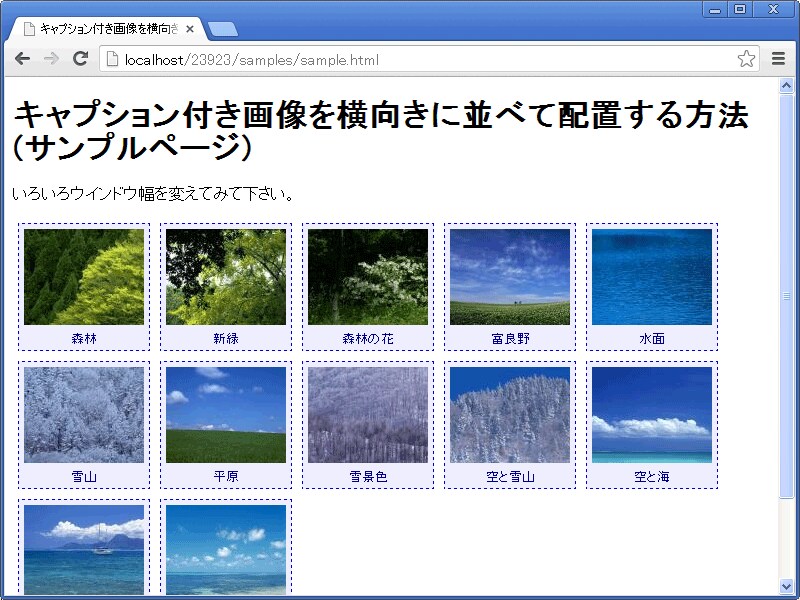Reload the sample.html page
The height and width of the screenshot is (600, 800).
[x=81, y=60]
